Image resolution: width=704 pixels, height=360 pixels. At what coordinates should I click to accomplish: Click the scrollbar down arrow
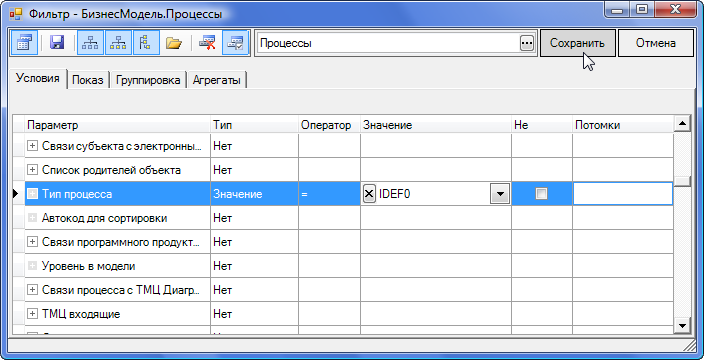(682, 325)
